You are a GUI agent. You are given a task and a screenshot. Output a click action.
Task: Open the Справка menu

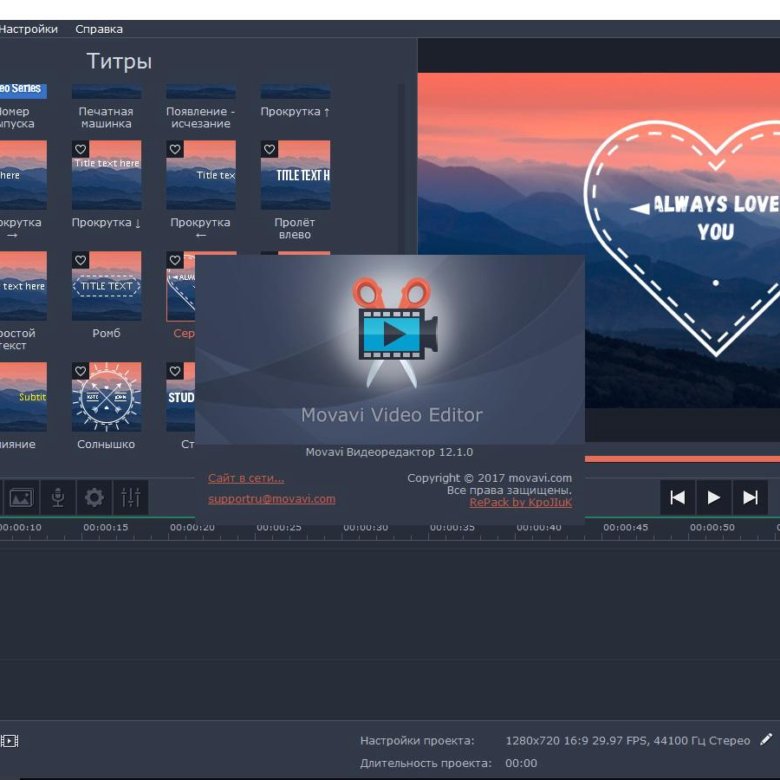point(98,29)
